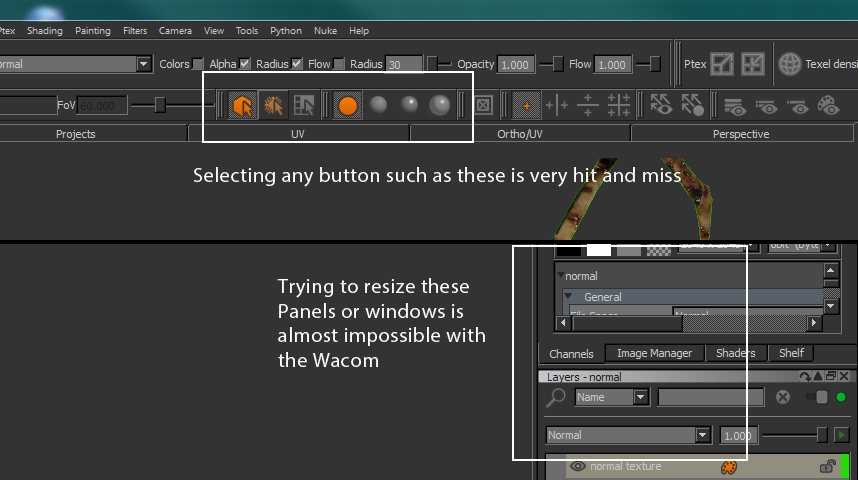Click the last eye icon before palette
This screenshot has height=480, width=858.
point(798,107)
